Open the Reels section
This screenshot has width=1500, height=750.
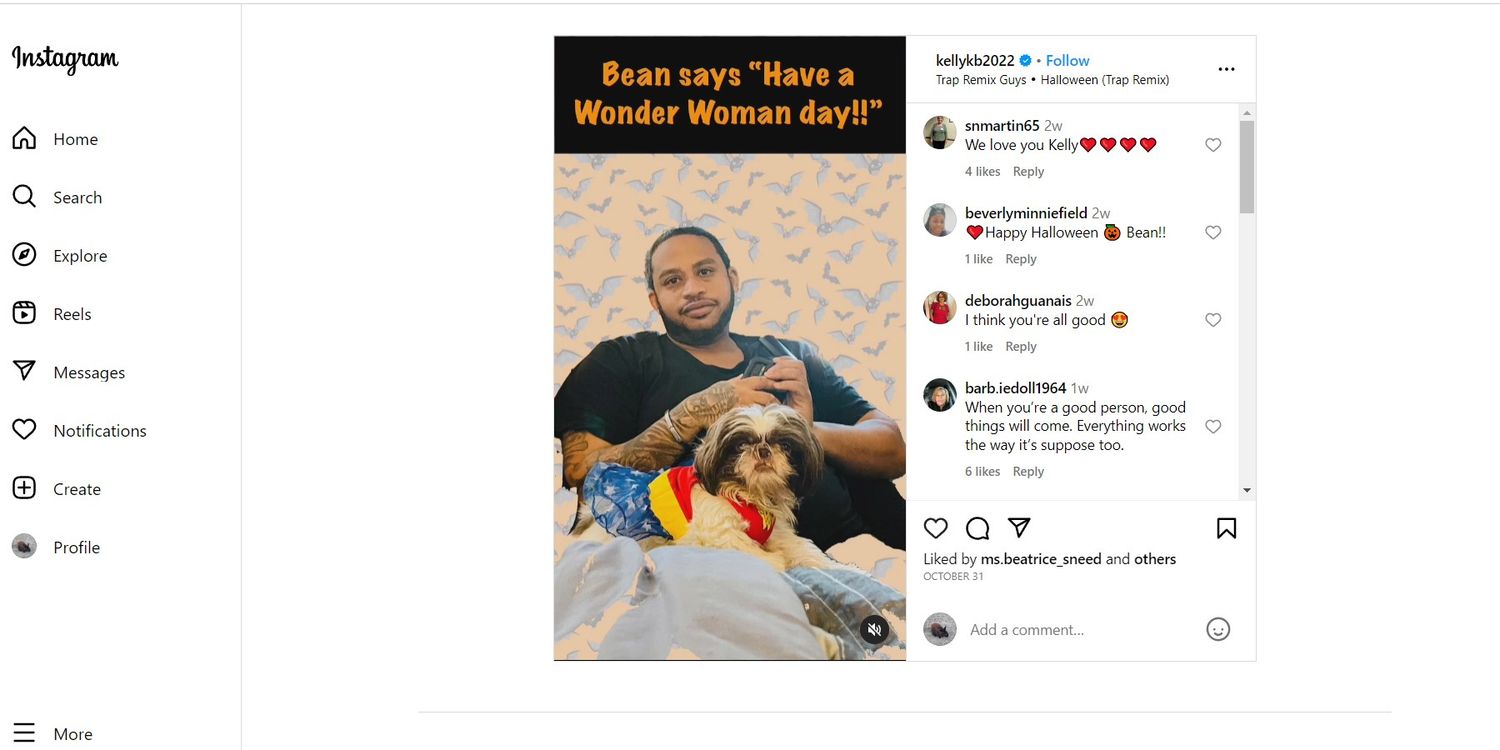pyautogui.click(x=53, y=314)
